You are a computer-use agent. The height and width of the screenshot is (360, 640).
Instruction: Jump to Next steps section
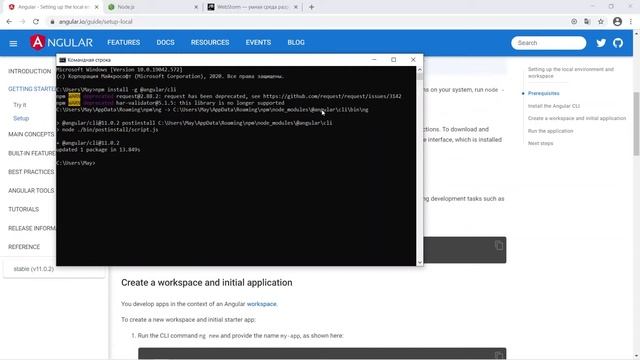point(540,143)
